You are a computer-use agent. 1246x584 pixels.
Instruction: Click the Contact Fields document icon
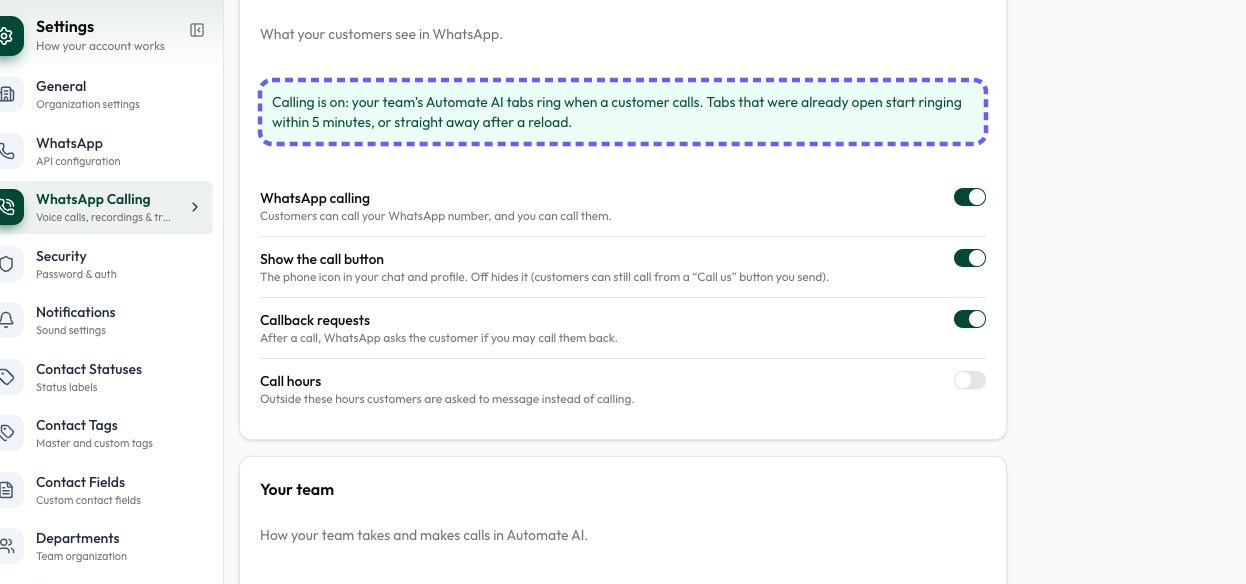pyautogui.click(x=8, y=490)
